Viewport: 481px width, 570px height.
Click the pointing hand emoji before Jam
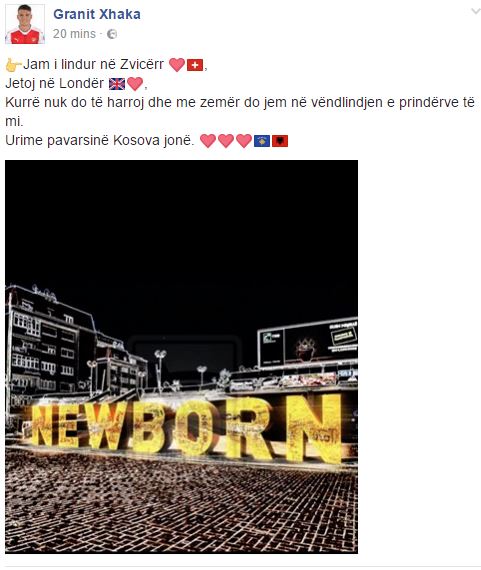click(x=13, y=65)
